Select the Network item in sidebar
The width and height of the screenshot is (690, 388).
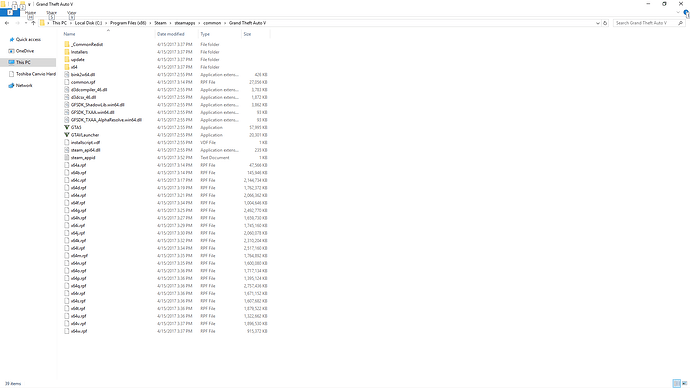point(24,85)
